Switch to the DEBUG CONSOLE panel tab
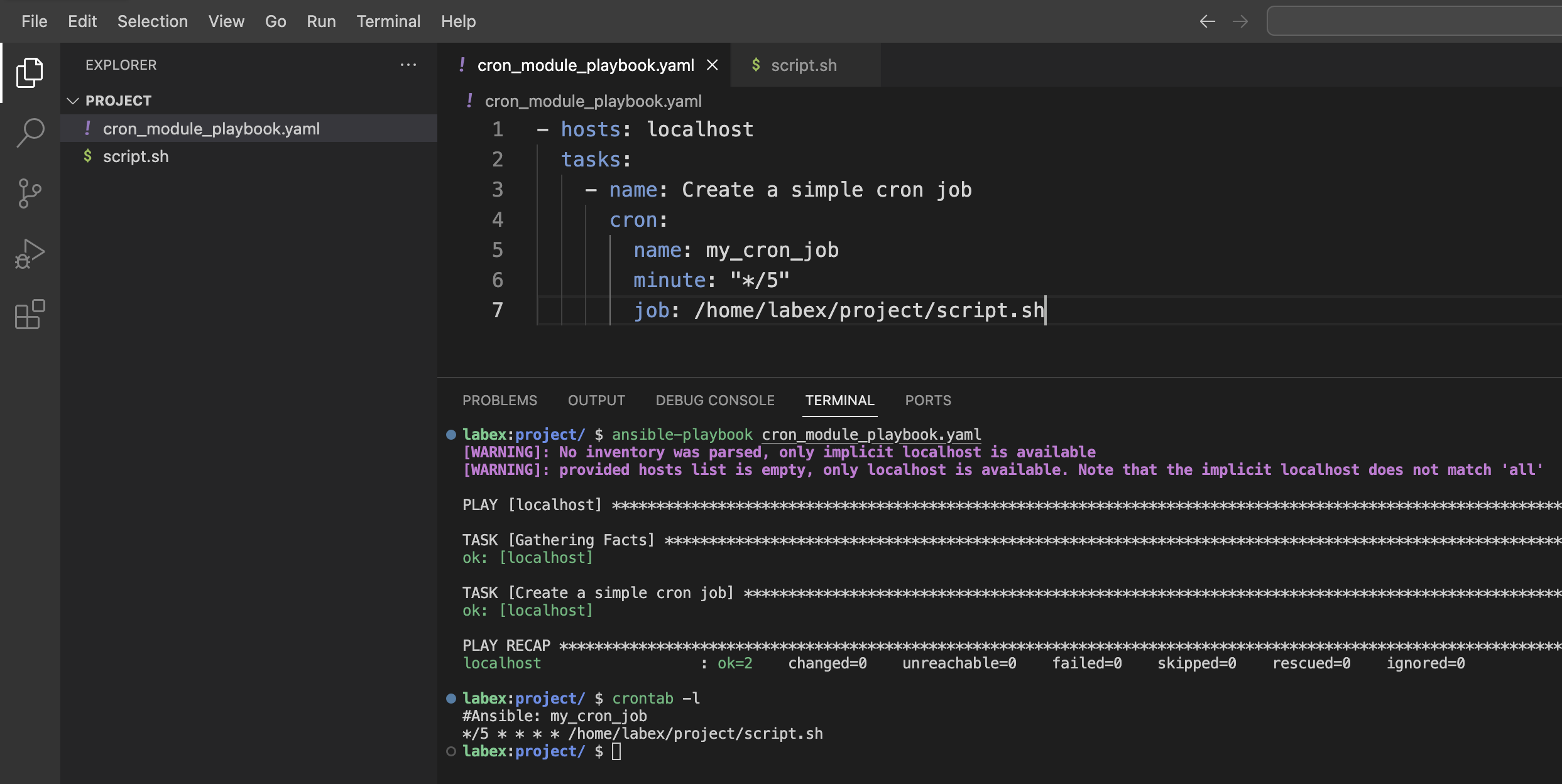1562x784 pixels. [714, 400]
